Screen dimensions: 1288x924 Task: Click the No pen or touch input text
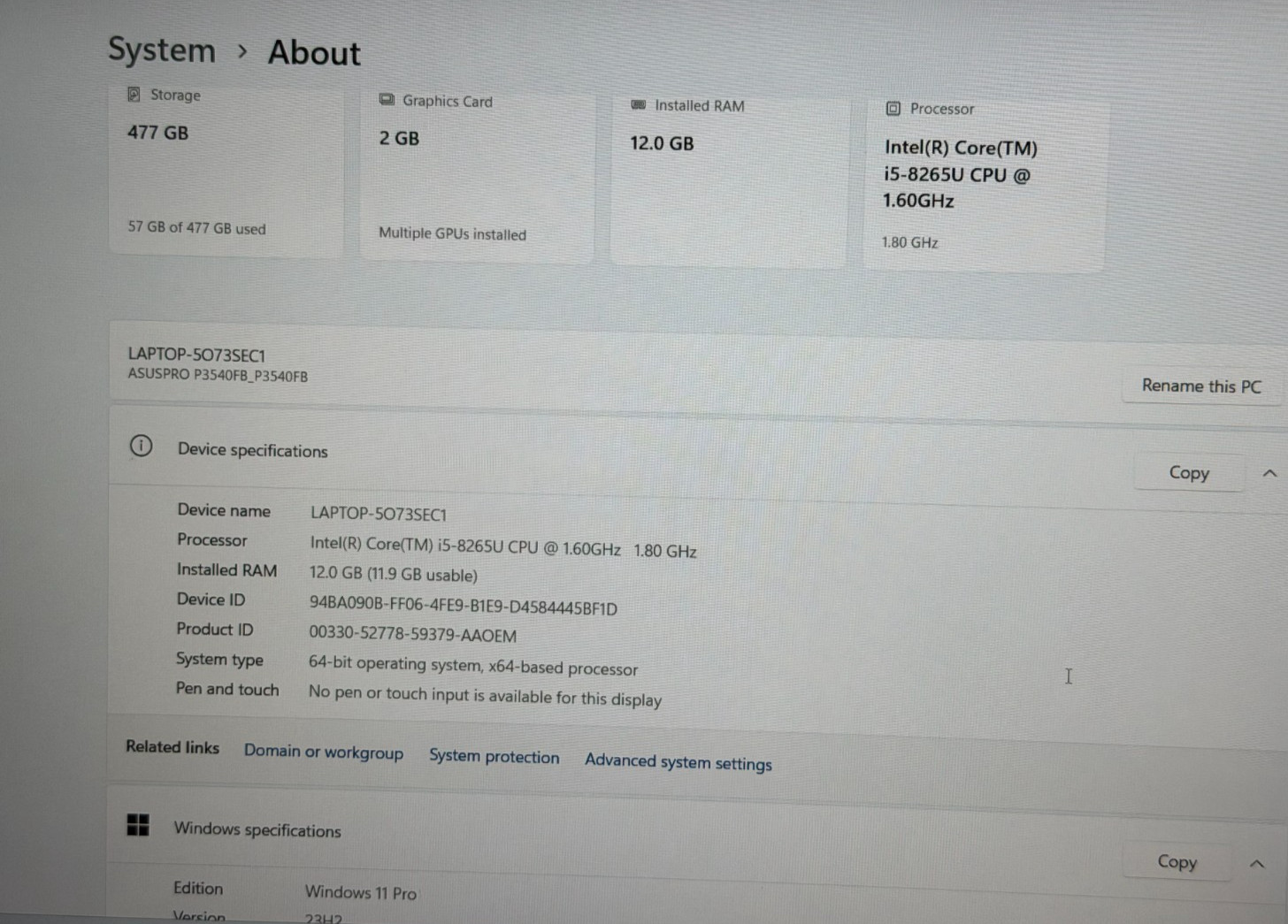click(x=485, y=696)
